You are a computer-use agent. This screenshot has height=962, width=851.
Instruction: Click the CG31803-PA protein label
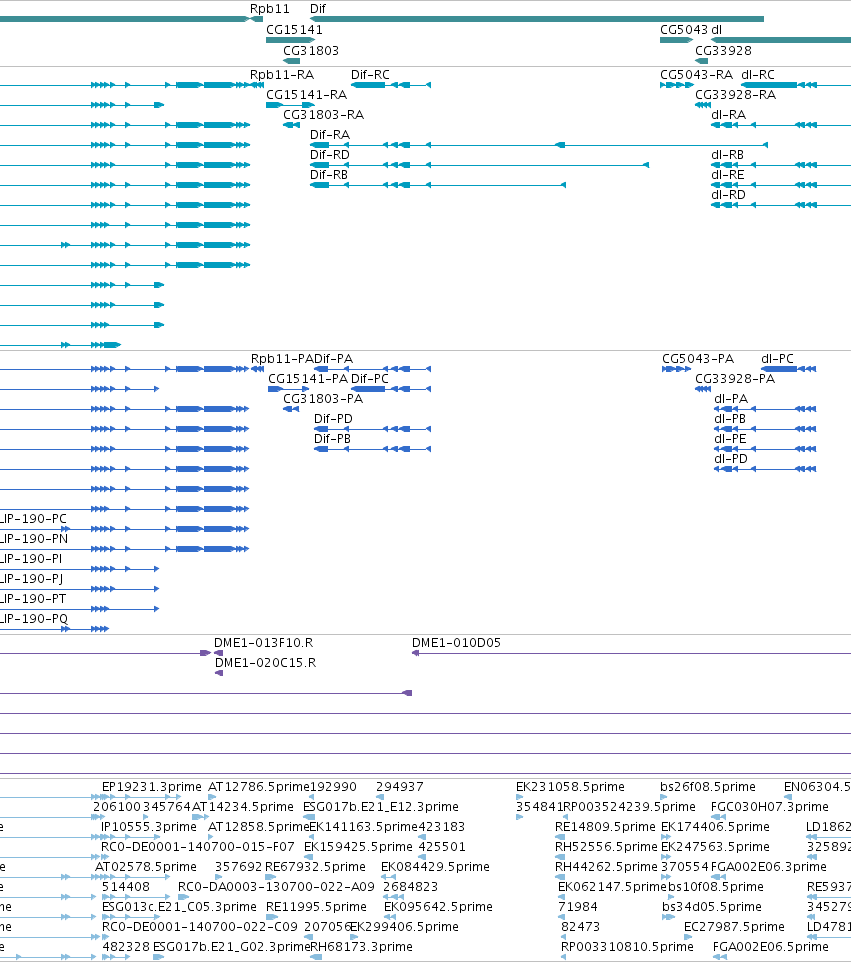(x=323, y=399)
